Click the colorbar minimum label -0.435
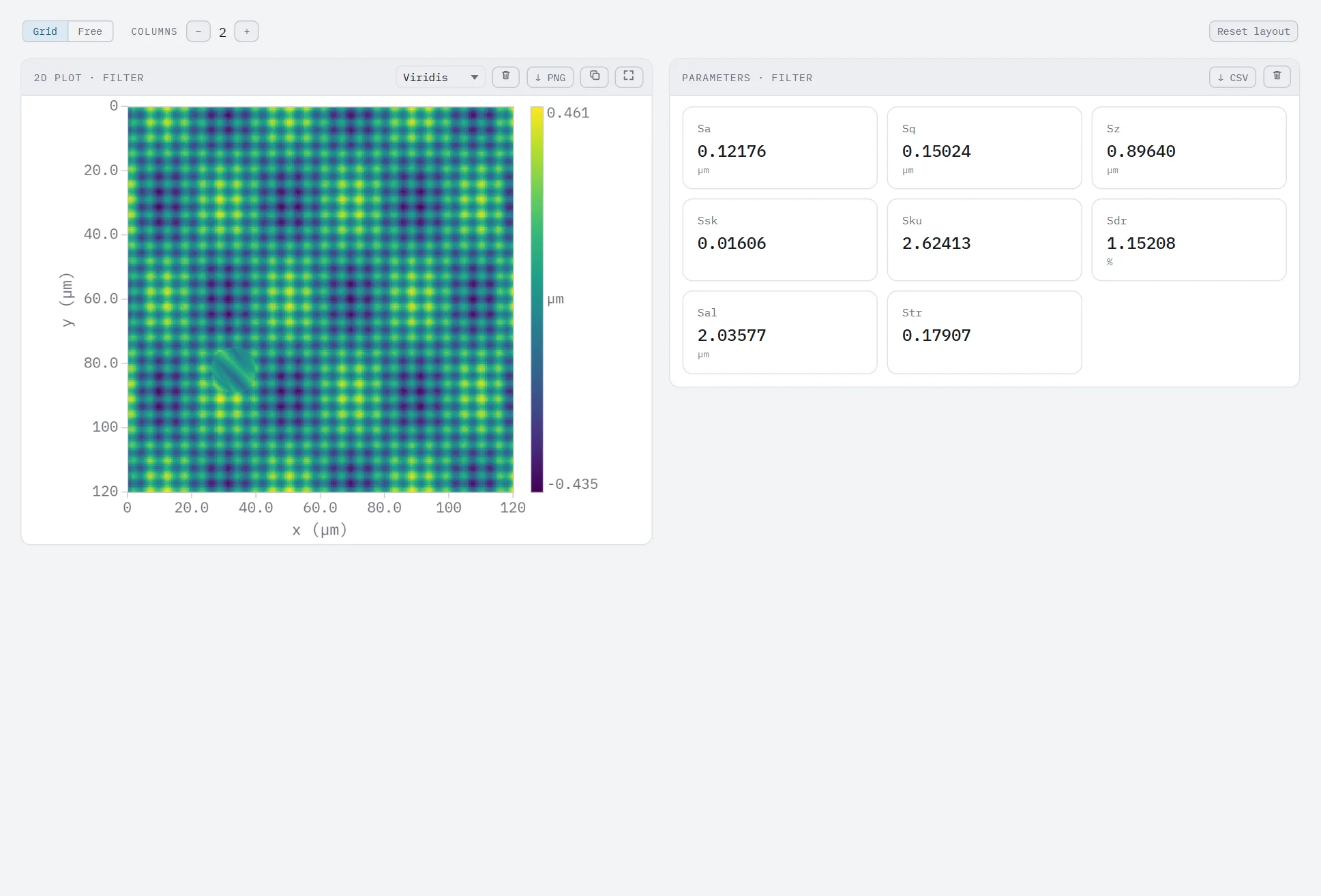Image resolution: width=1321 pixels, height=896 pixels. tap(572, 484)
